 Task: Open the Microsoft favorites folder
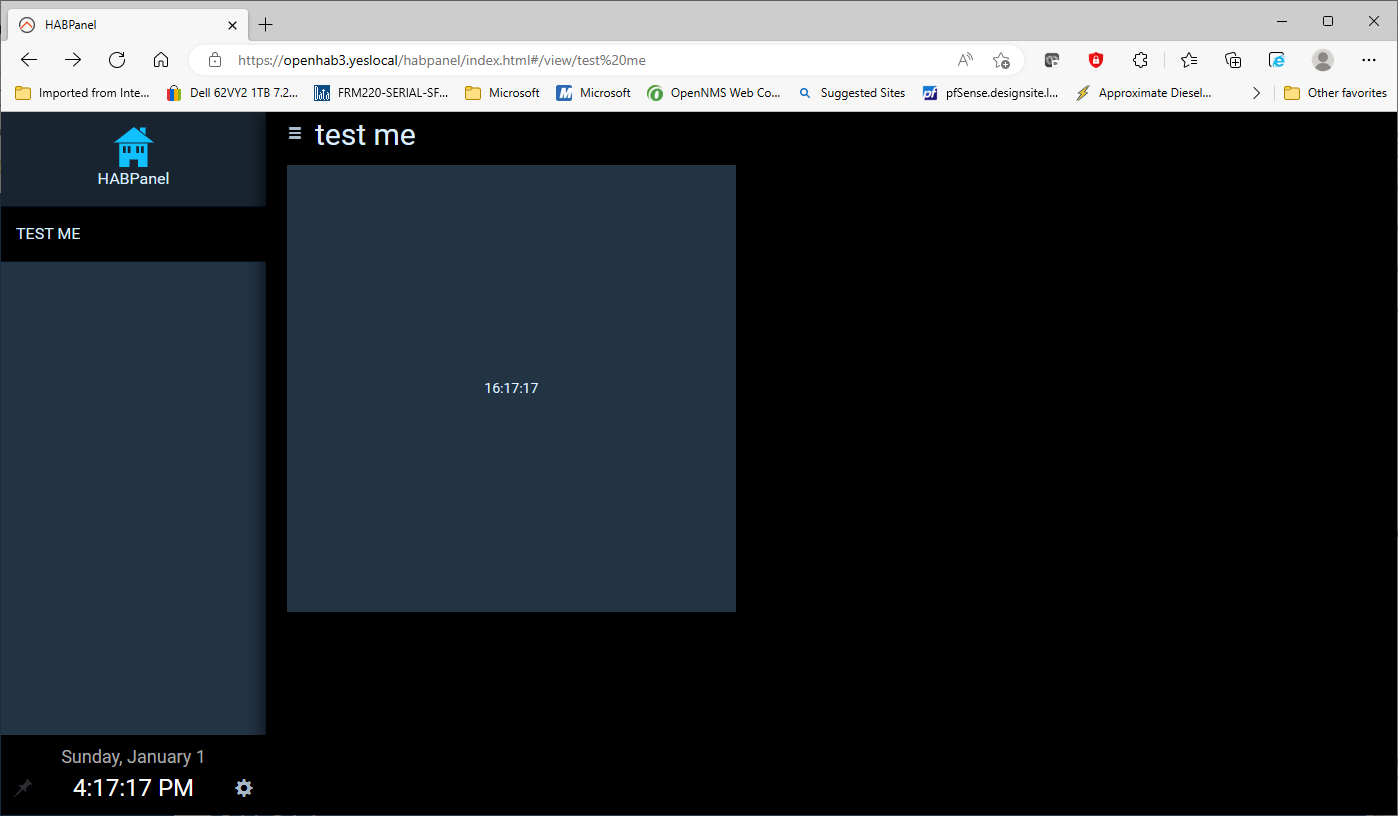pos(503,93)
